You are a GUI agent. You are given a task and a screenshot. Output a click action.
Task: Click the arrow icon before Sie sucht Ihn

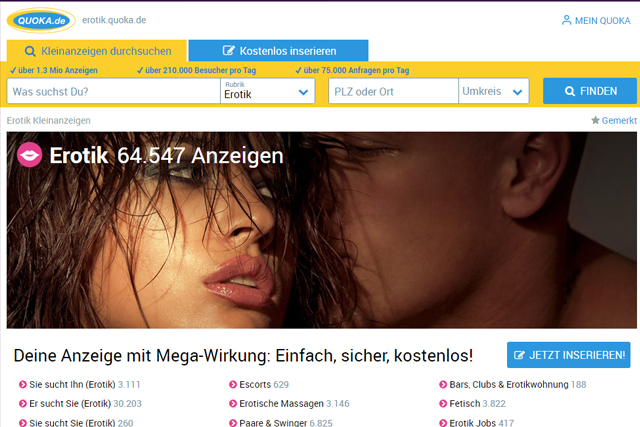point(23,384)
